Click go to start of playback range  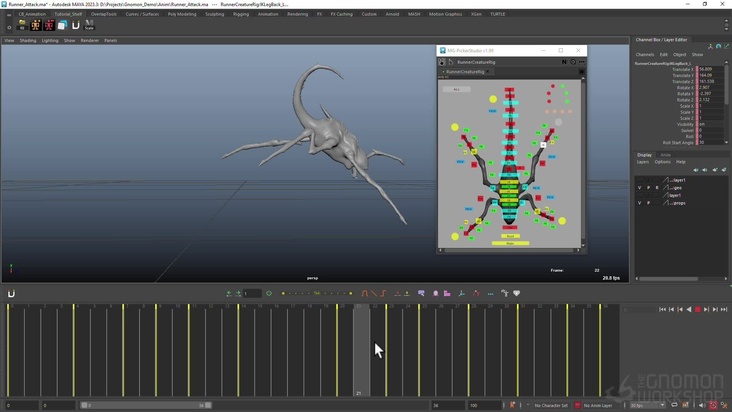[662, 310]
